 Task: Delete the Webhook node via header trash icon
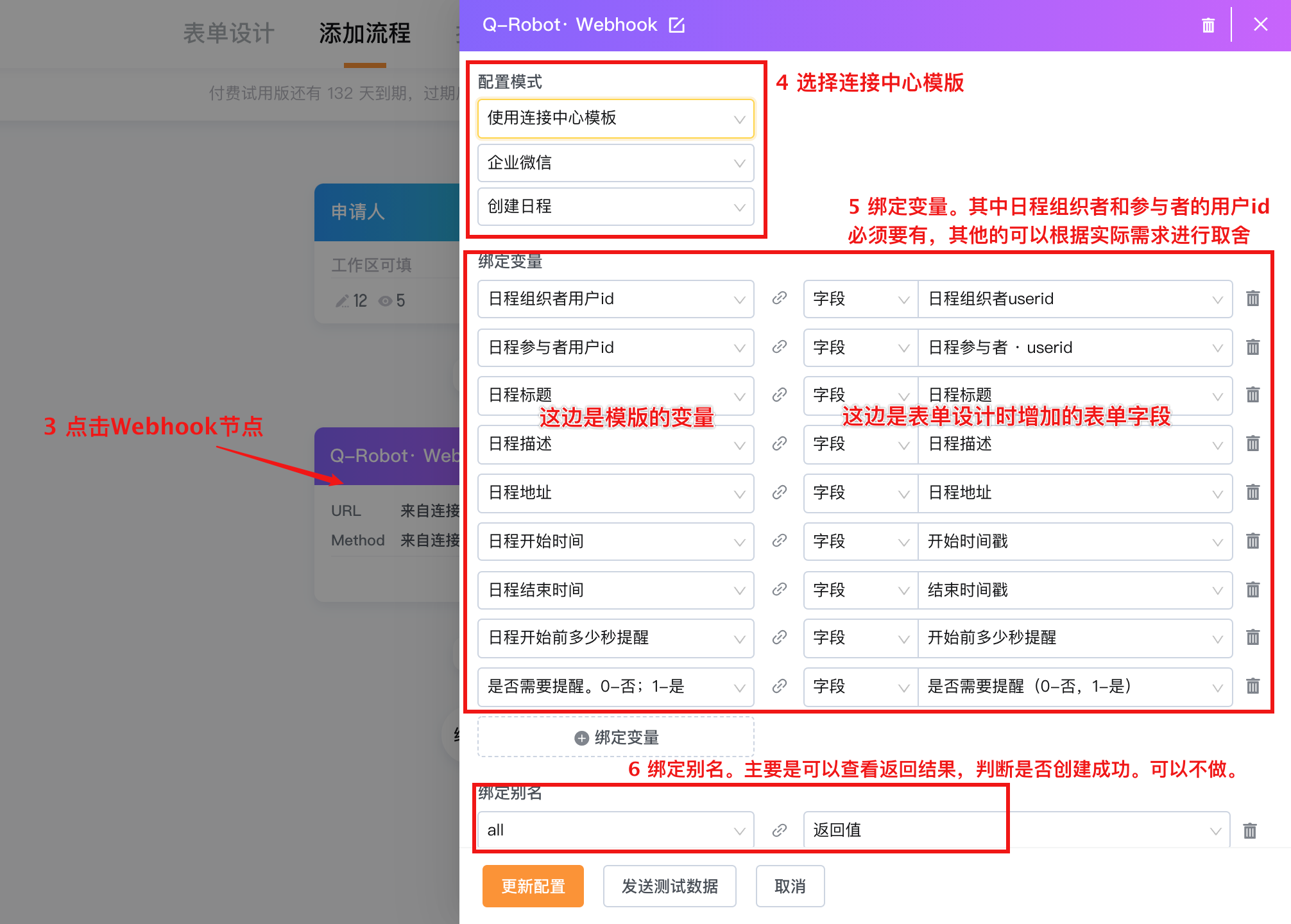[x=1208, y=25]
